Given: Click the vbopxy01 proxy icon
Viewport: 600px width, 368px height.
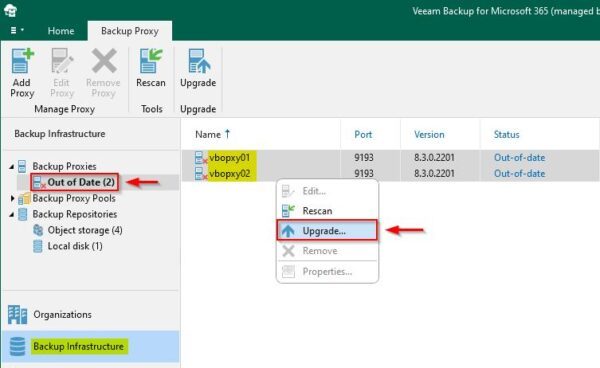Looking at the screenshot, I should (x=201, y=158).
